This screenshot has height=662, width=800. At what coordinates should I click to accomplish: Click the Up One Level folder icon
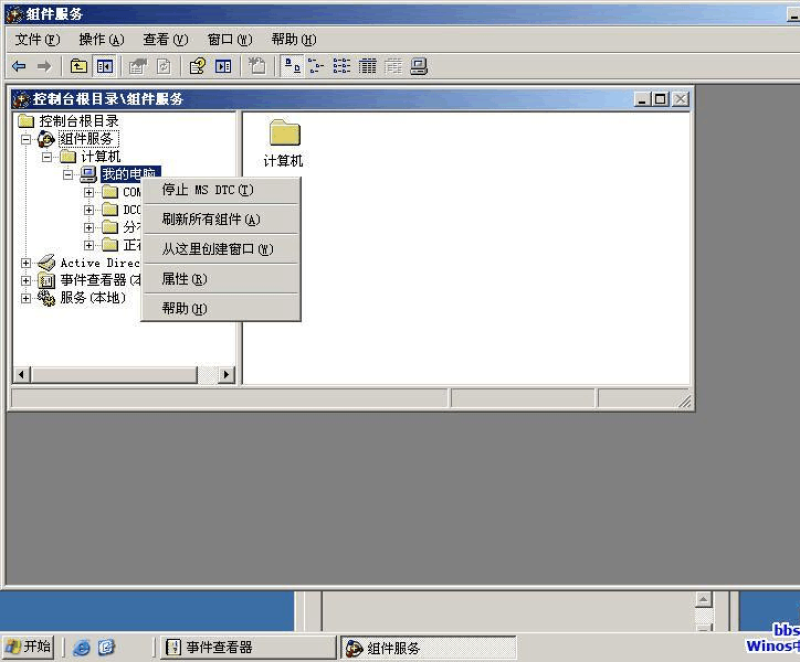(x=78, y=66)
